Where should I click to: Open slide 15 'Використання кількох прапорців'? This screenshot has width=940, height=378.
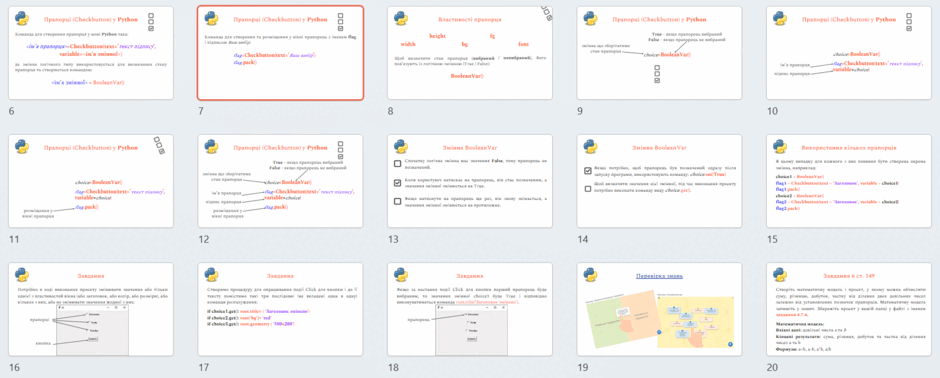849,181
